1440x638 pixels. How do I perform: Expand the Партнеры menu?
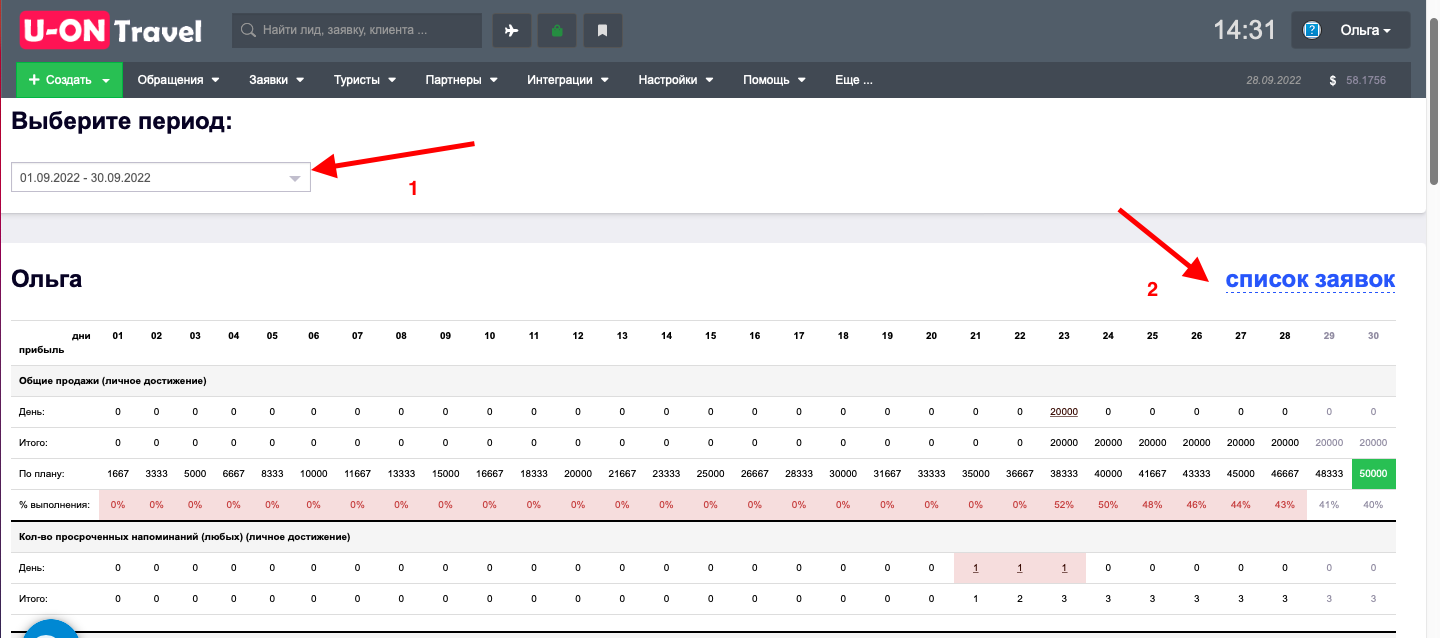[x=463, y=80]
